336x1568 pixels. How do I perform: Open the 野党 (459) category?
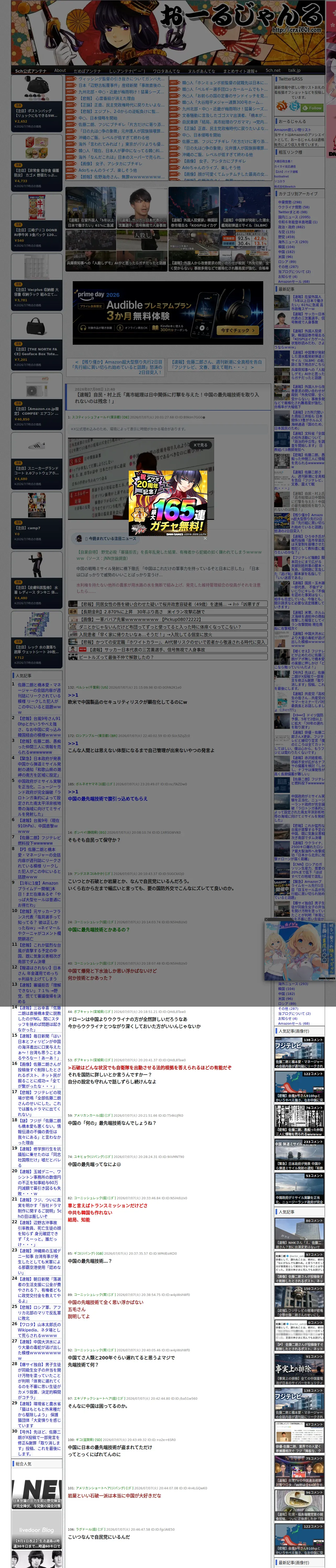point(286,237)
